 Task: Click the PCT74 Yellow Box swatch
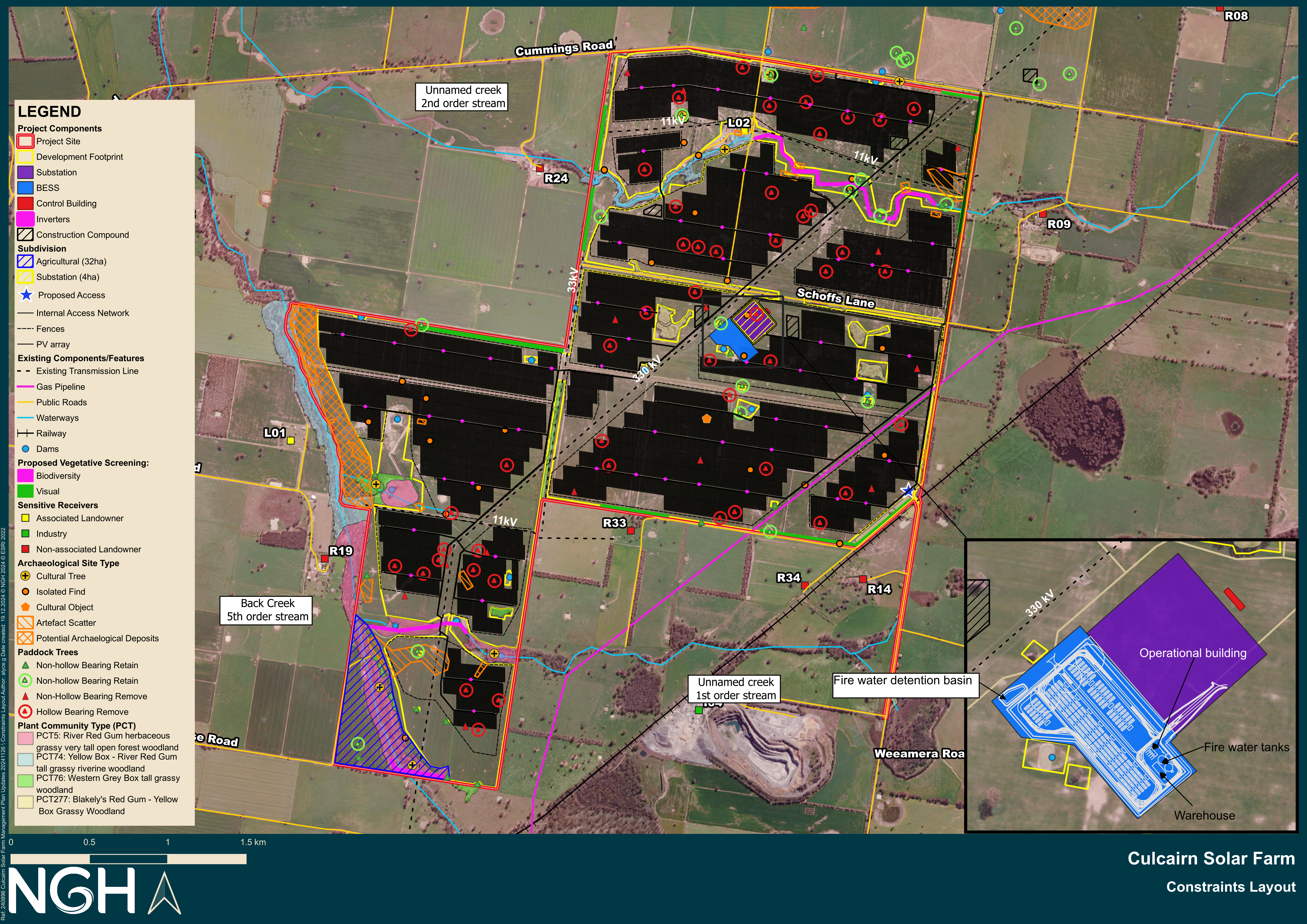[25, 760]
